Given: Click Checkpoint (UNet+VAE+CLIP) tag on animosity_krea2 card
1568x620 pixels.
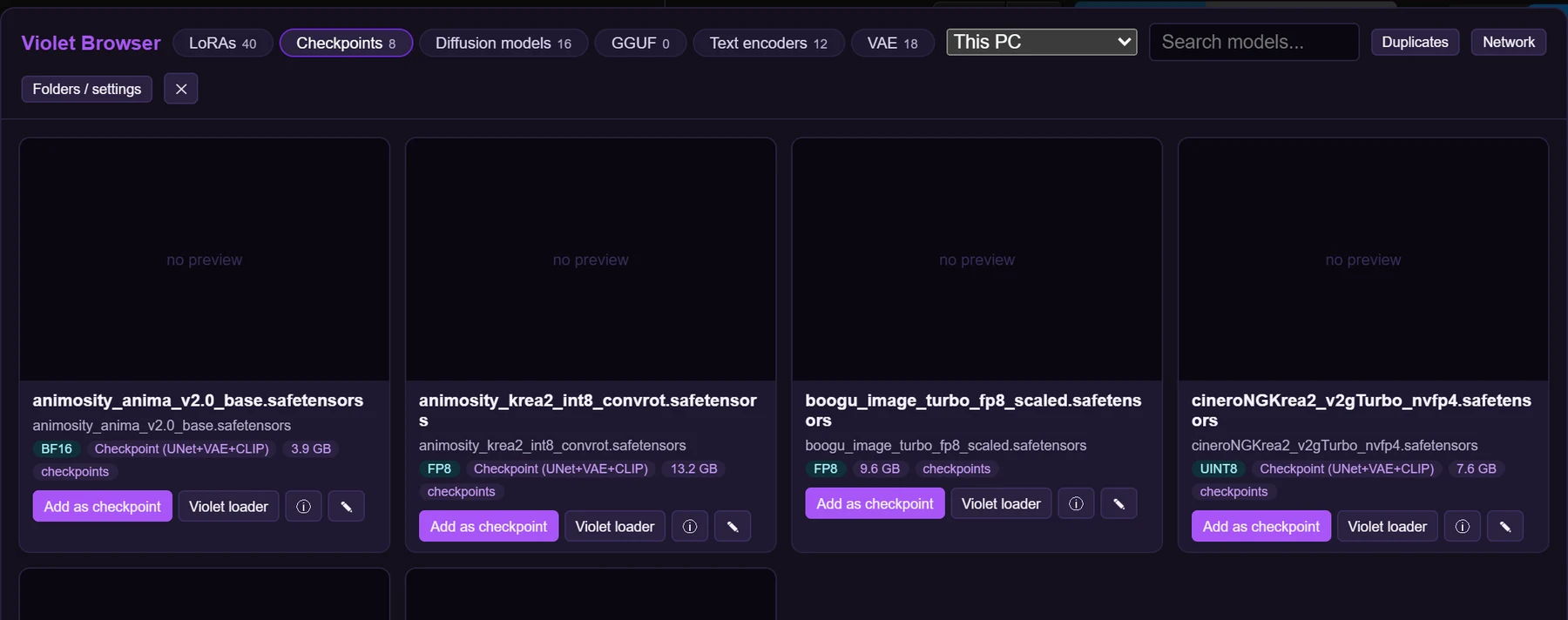Looking at the screenshot, I should [561, 469].
